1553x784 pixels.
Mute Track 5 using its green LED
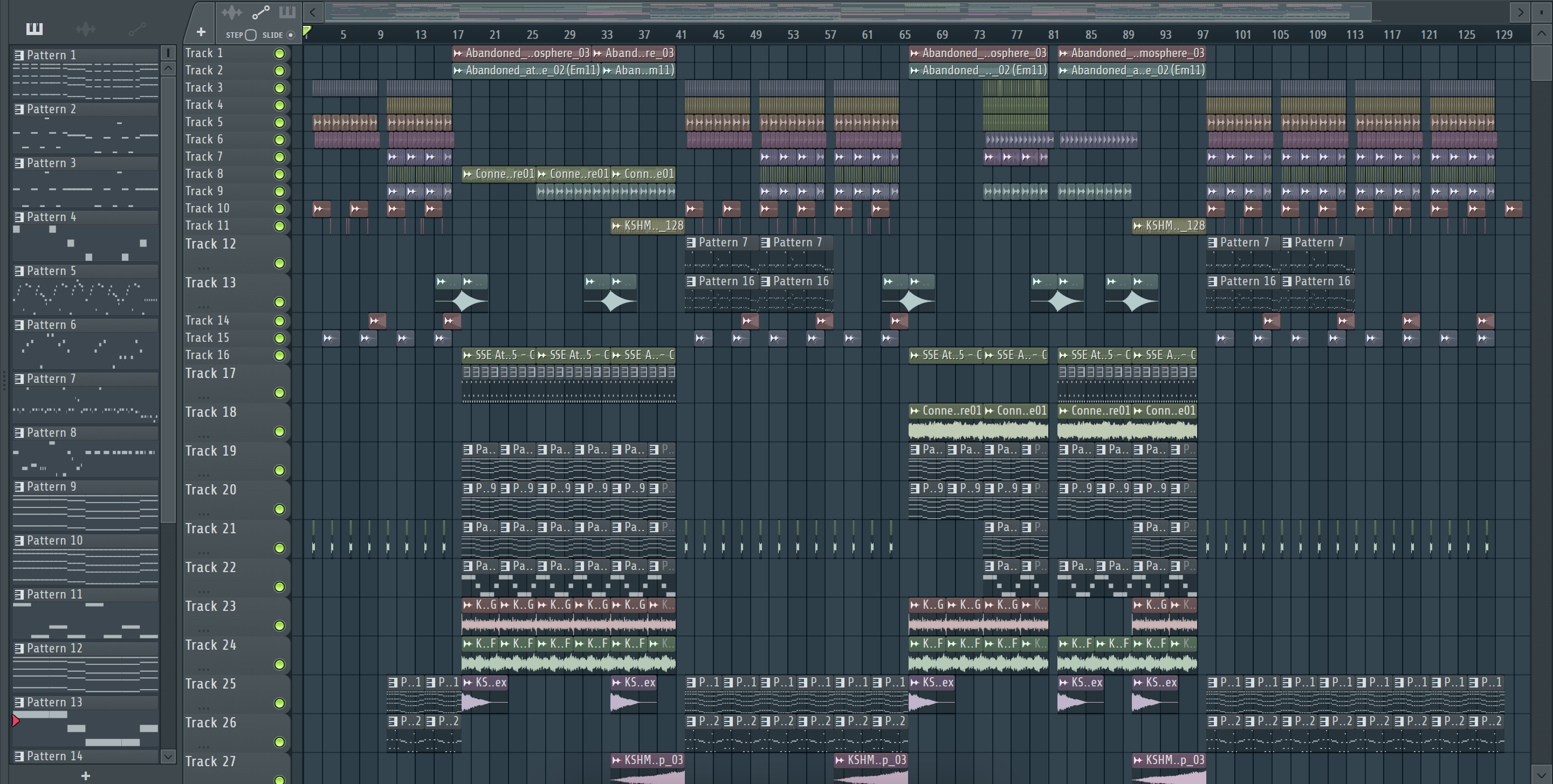pos(280,123)
